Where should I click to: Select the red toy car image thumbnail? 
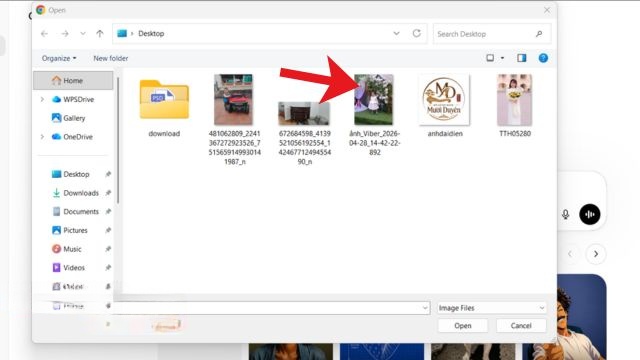233,100
